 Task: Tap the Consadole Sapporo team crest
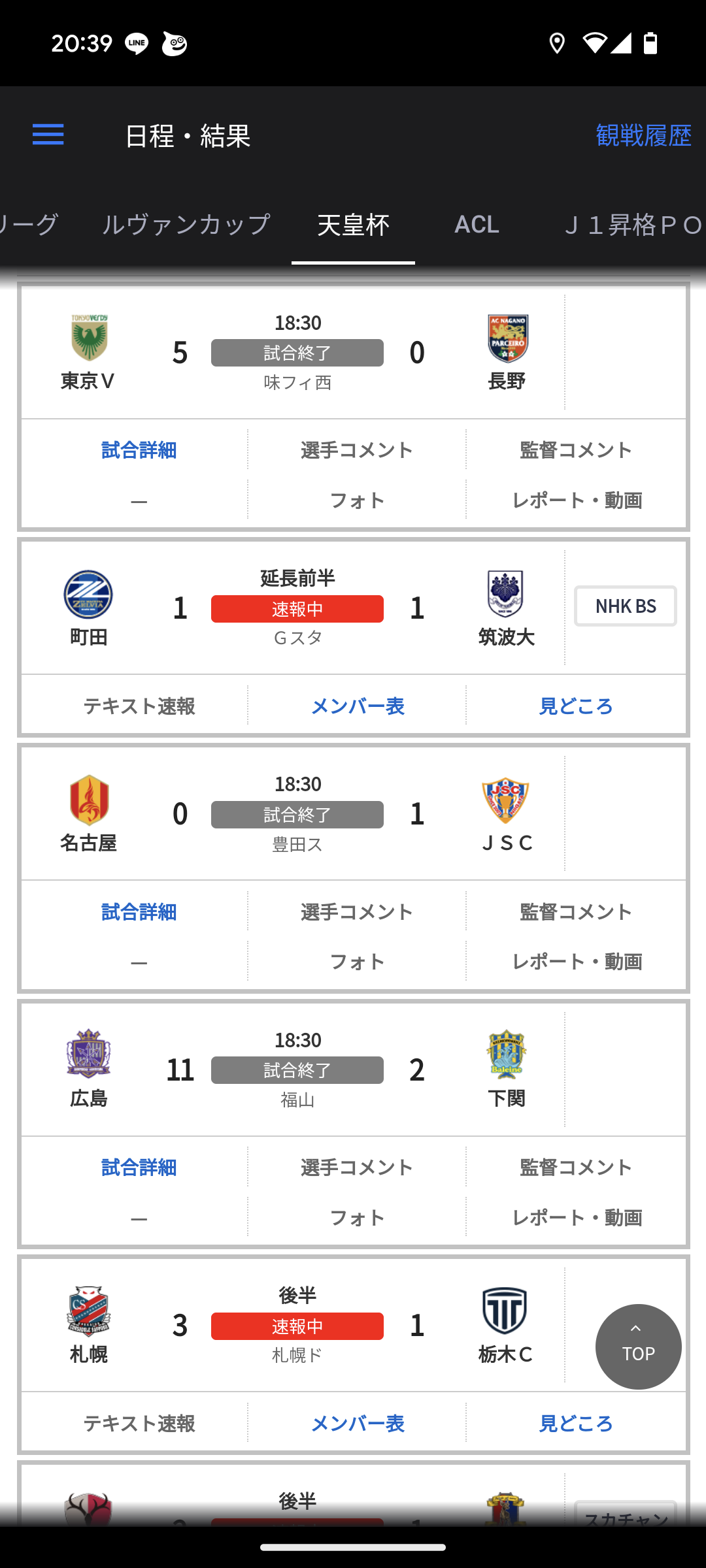(88, 1311)
